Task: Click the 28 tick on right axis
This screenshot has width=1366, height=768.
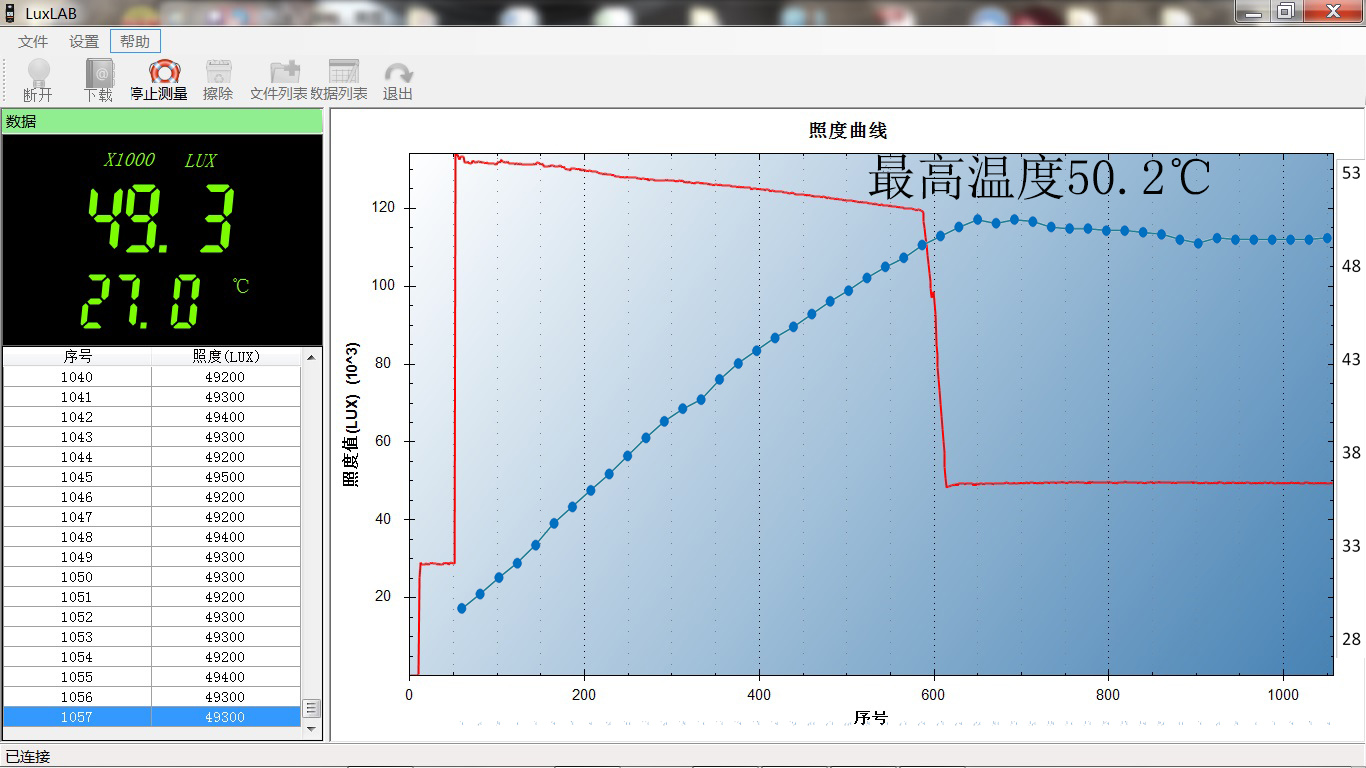Action: 1351,640
